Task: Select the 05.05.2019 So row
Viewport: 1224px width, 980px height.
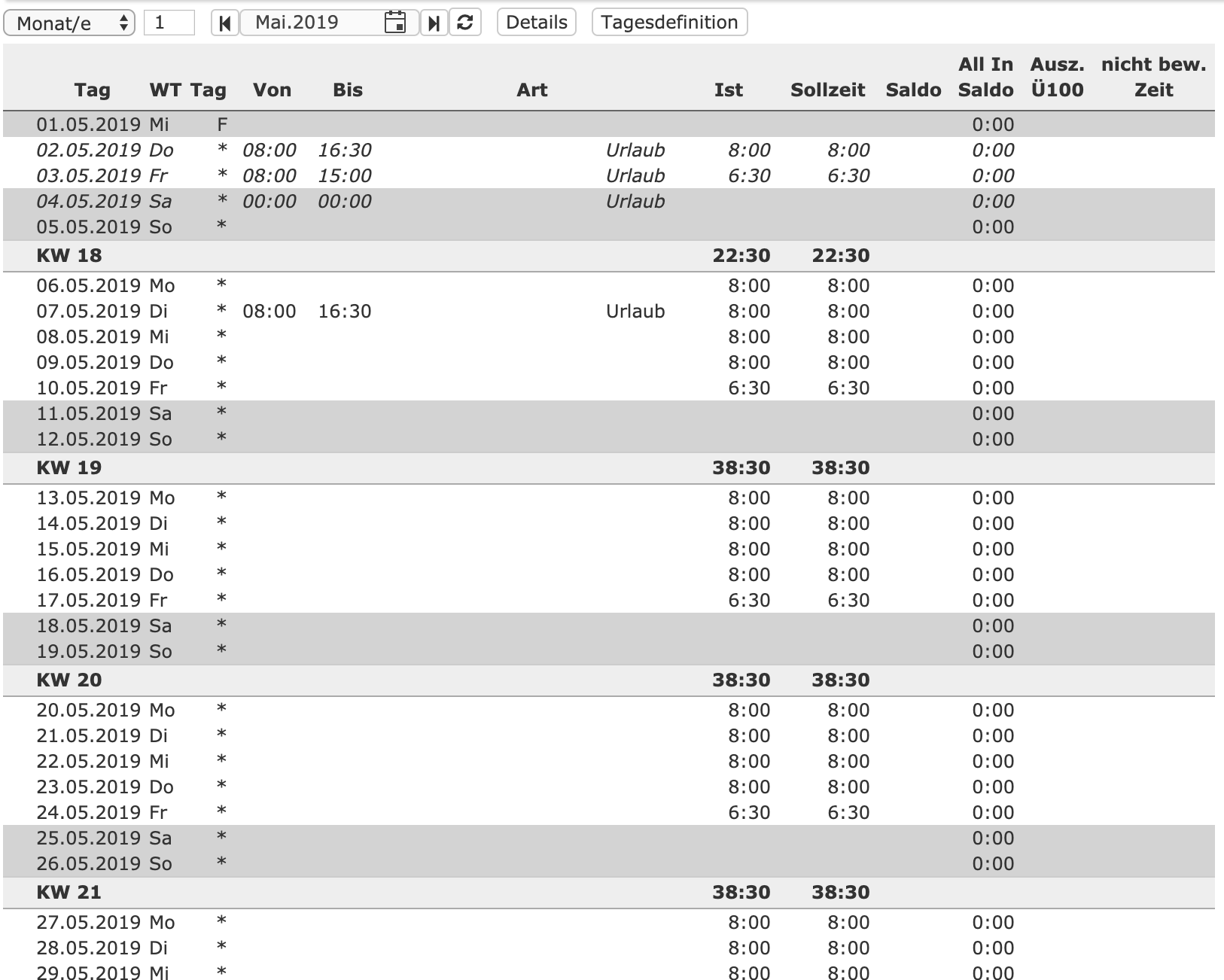Action: (x=609, y=227)
